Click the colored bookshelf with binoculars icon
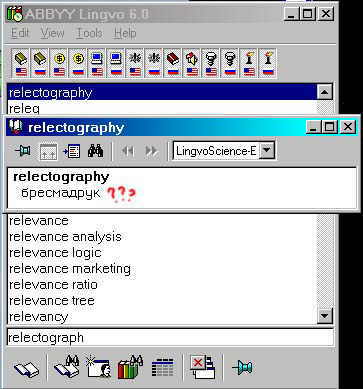Screen dimensions: 363x389 tap(131, 367)
